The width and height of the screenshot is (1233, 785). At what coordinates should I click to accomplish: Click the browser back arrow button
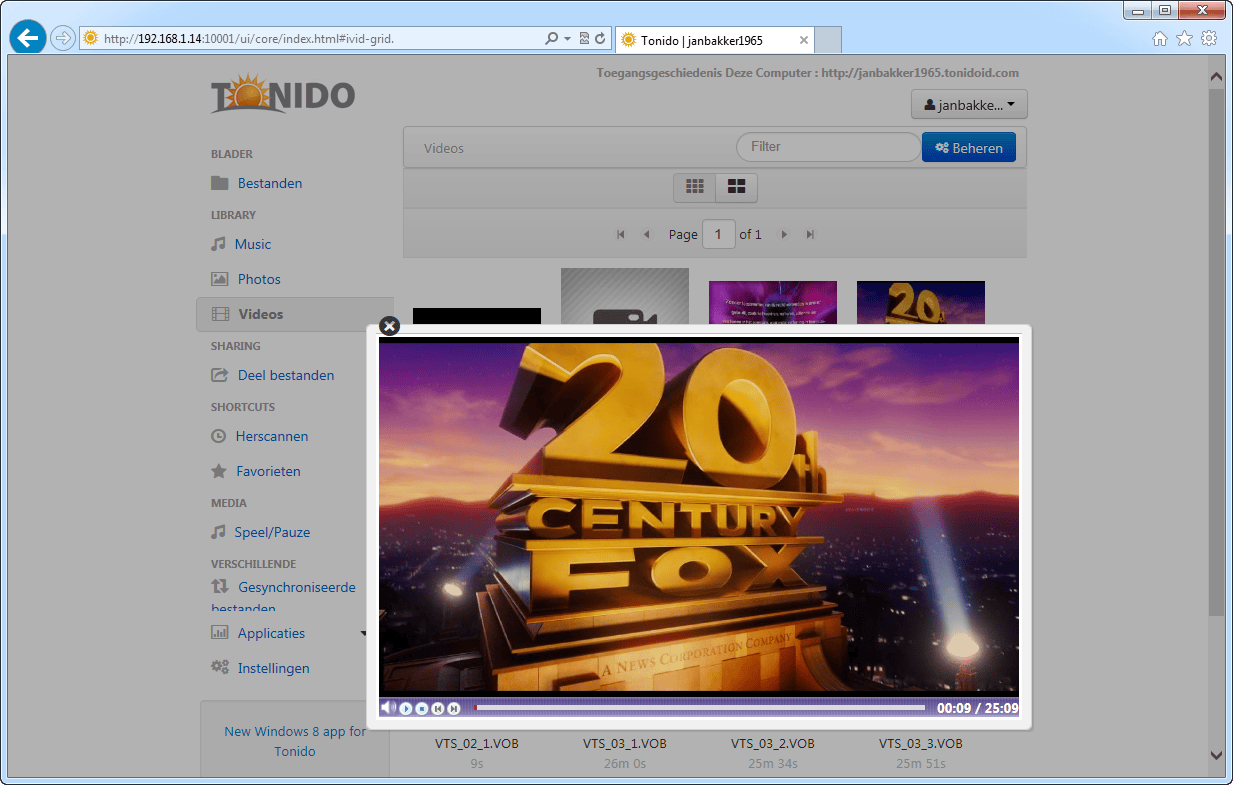[x=28, y=39]
